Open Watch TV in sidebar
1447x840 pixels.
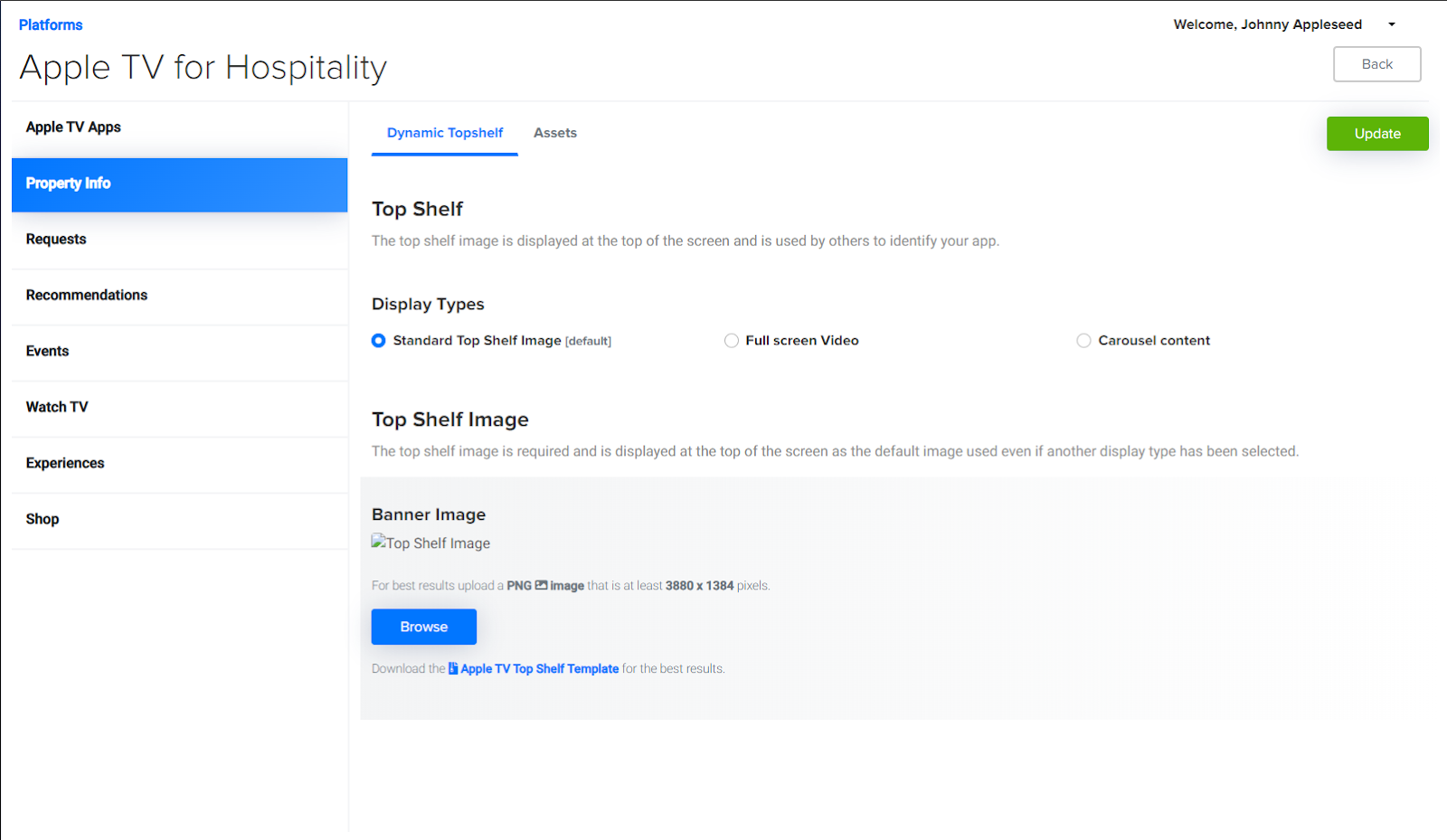point(180,408)
